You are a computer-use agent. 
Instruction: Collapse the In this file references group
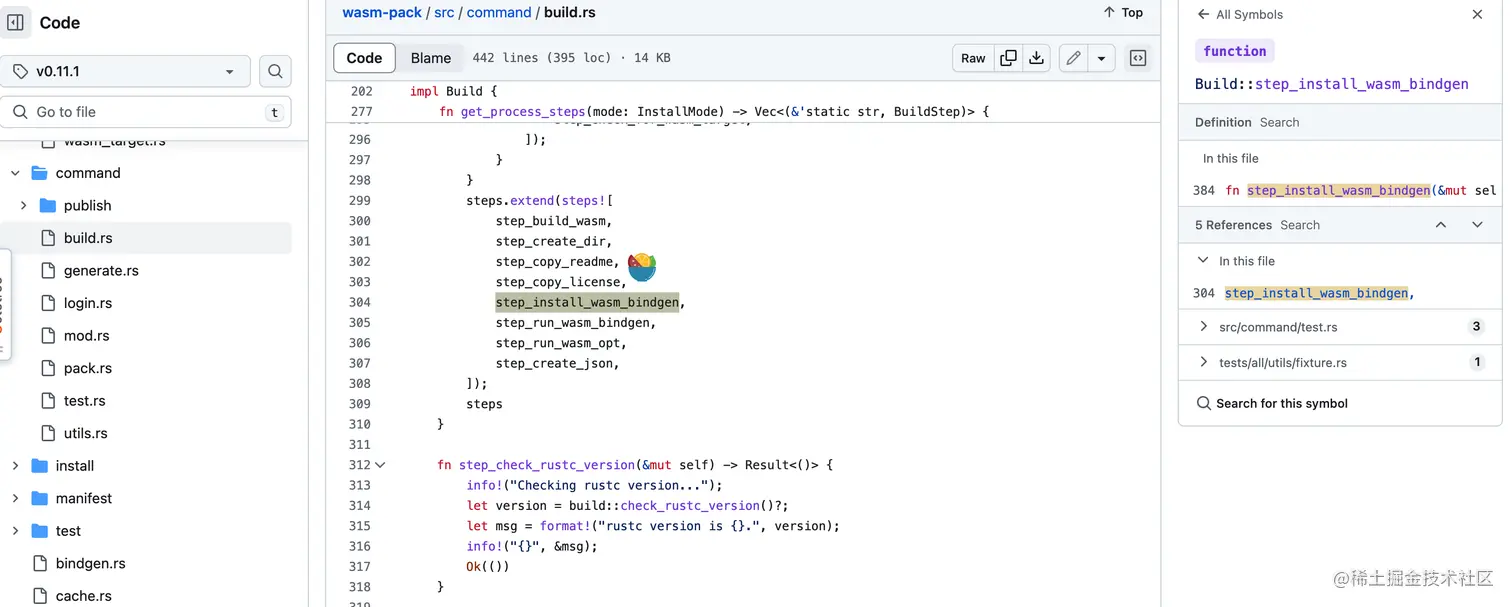[x=1203, y=260]
